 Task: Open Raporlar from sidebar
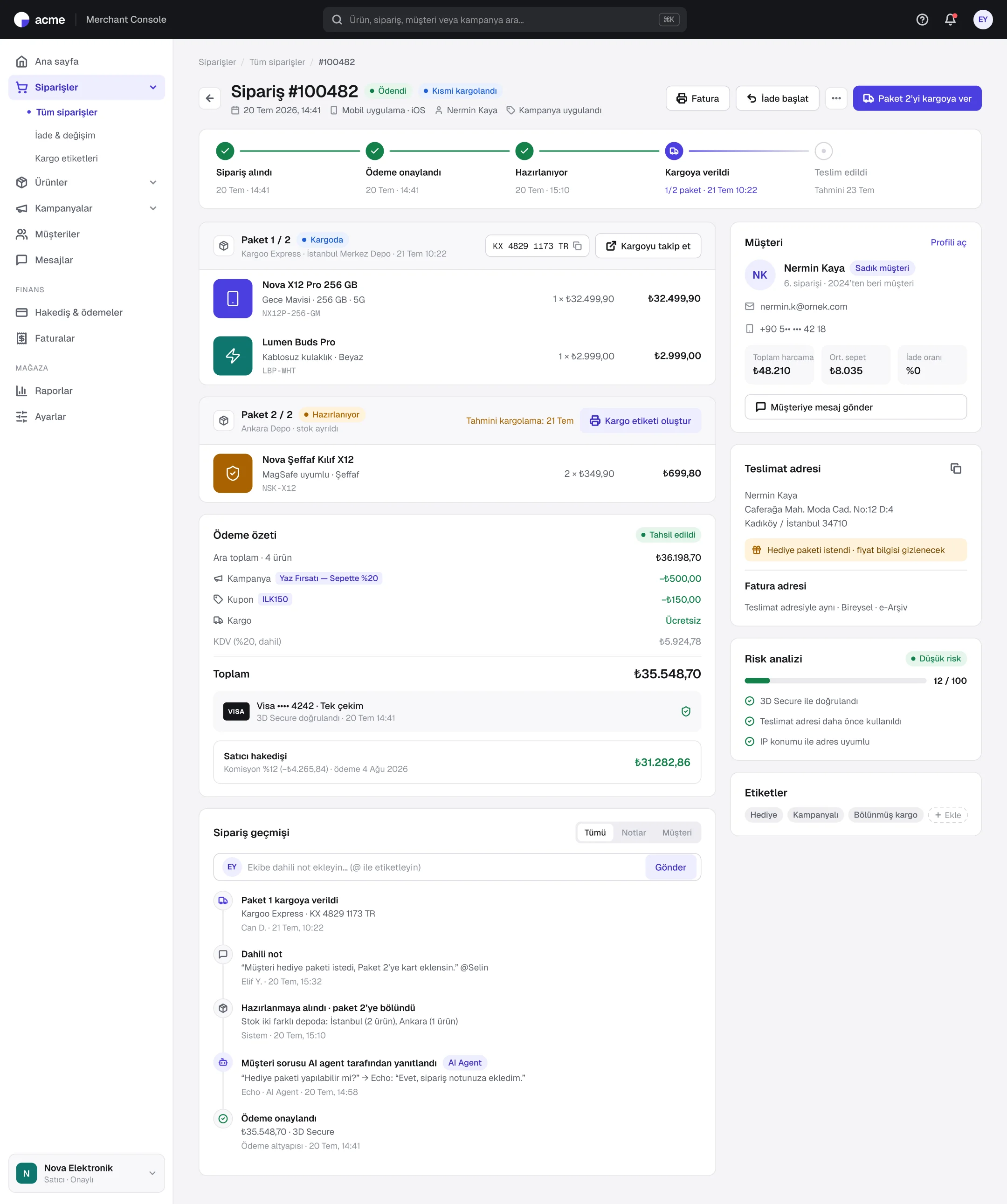pyautogui.click(x=87, y=391)
